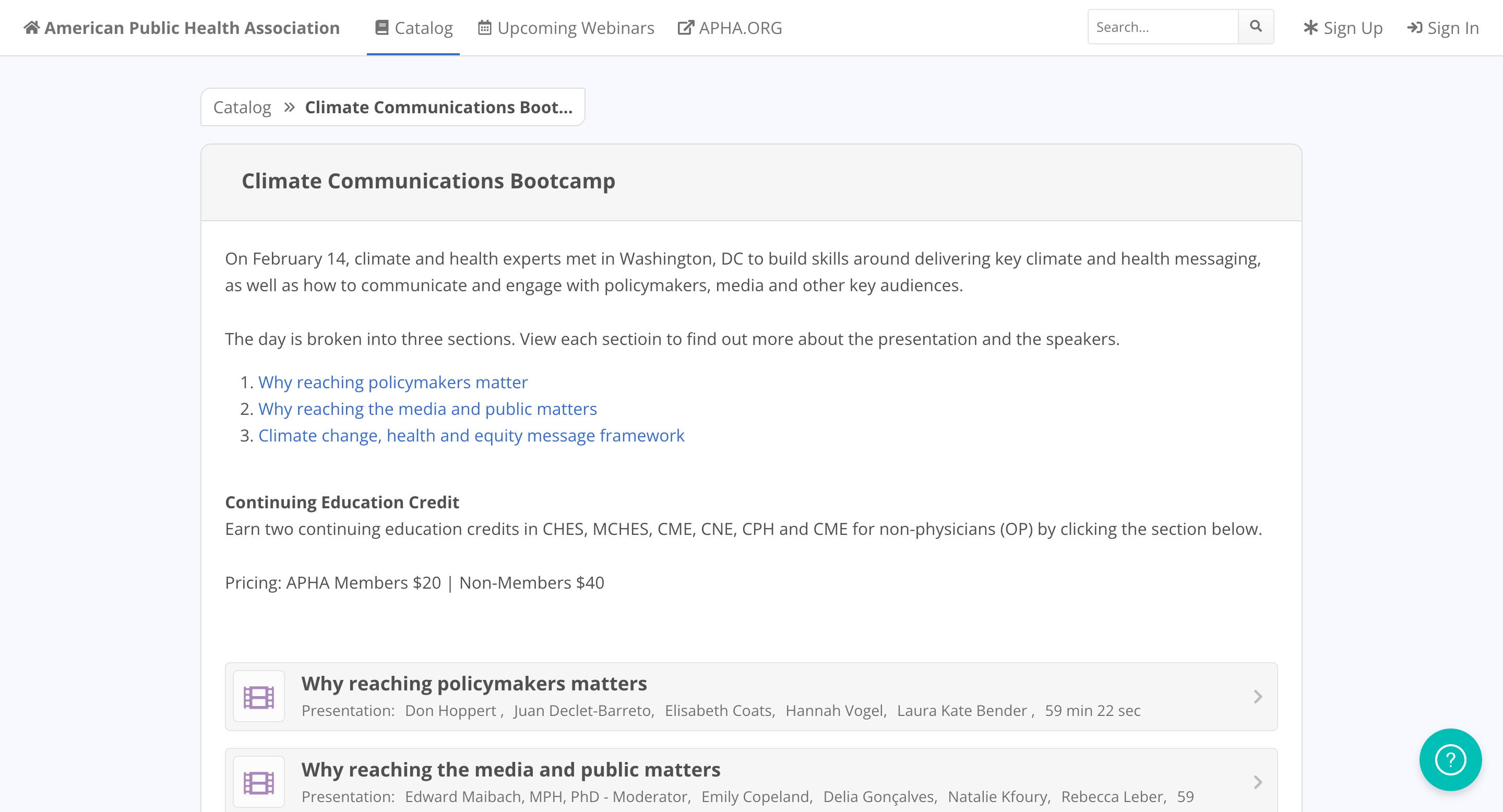This screenshot has width=1503, height=812.
Task: Click the magnifying glass search button
Action: [1256, 27]
